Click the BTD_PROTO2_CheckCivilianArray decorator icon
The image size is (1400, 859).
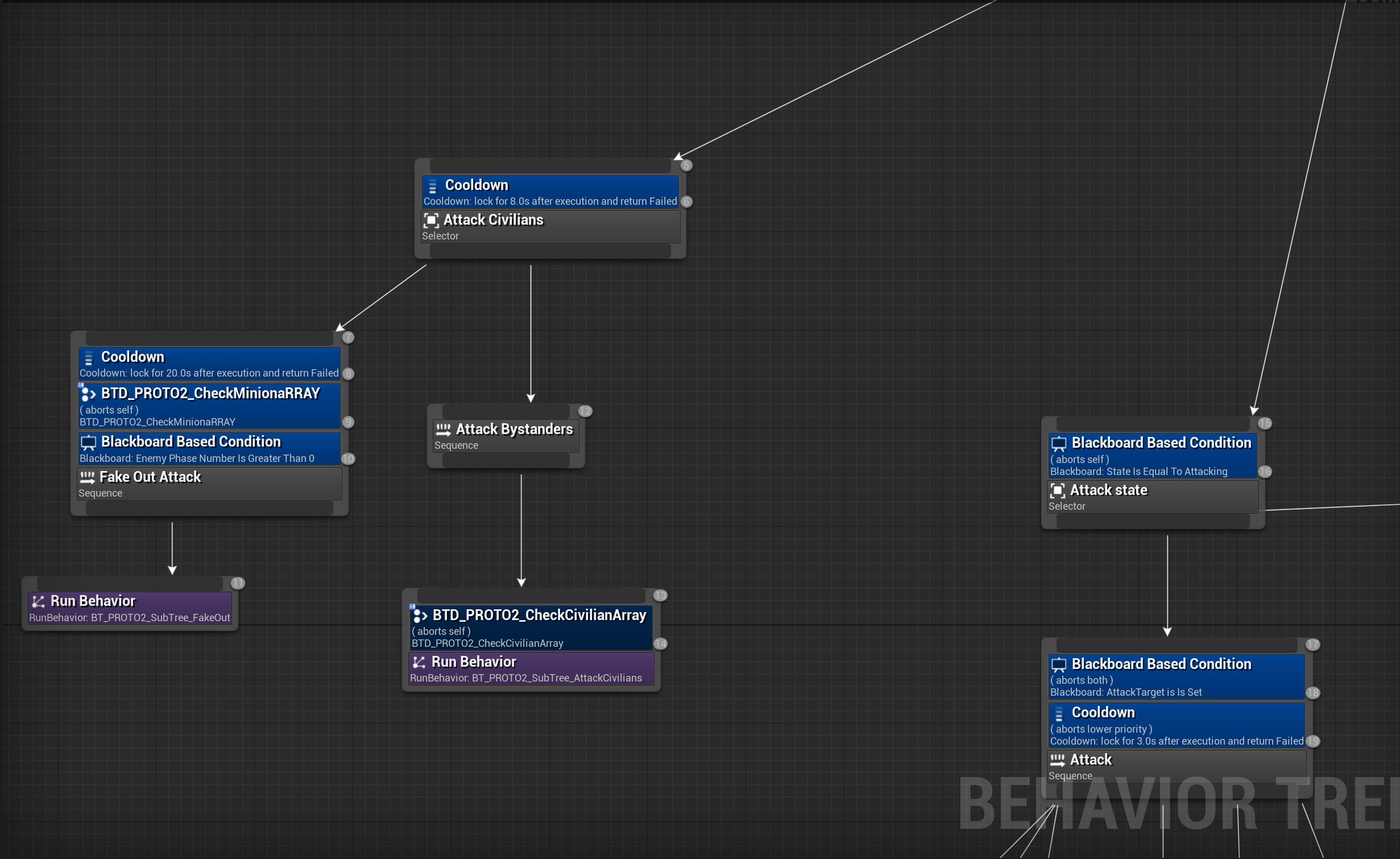(x=419, y=616)
